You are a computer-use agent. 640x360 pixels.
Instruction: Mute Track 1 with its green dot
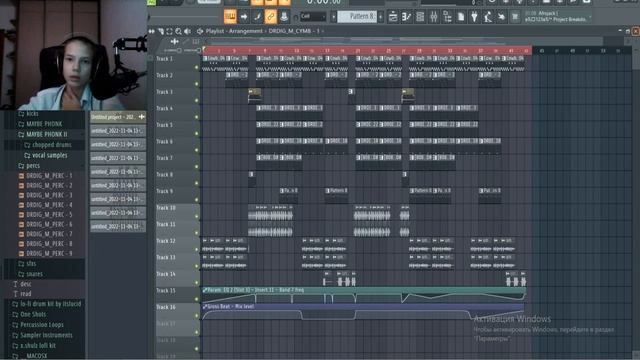coord(197,67)
